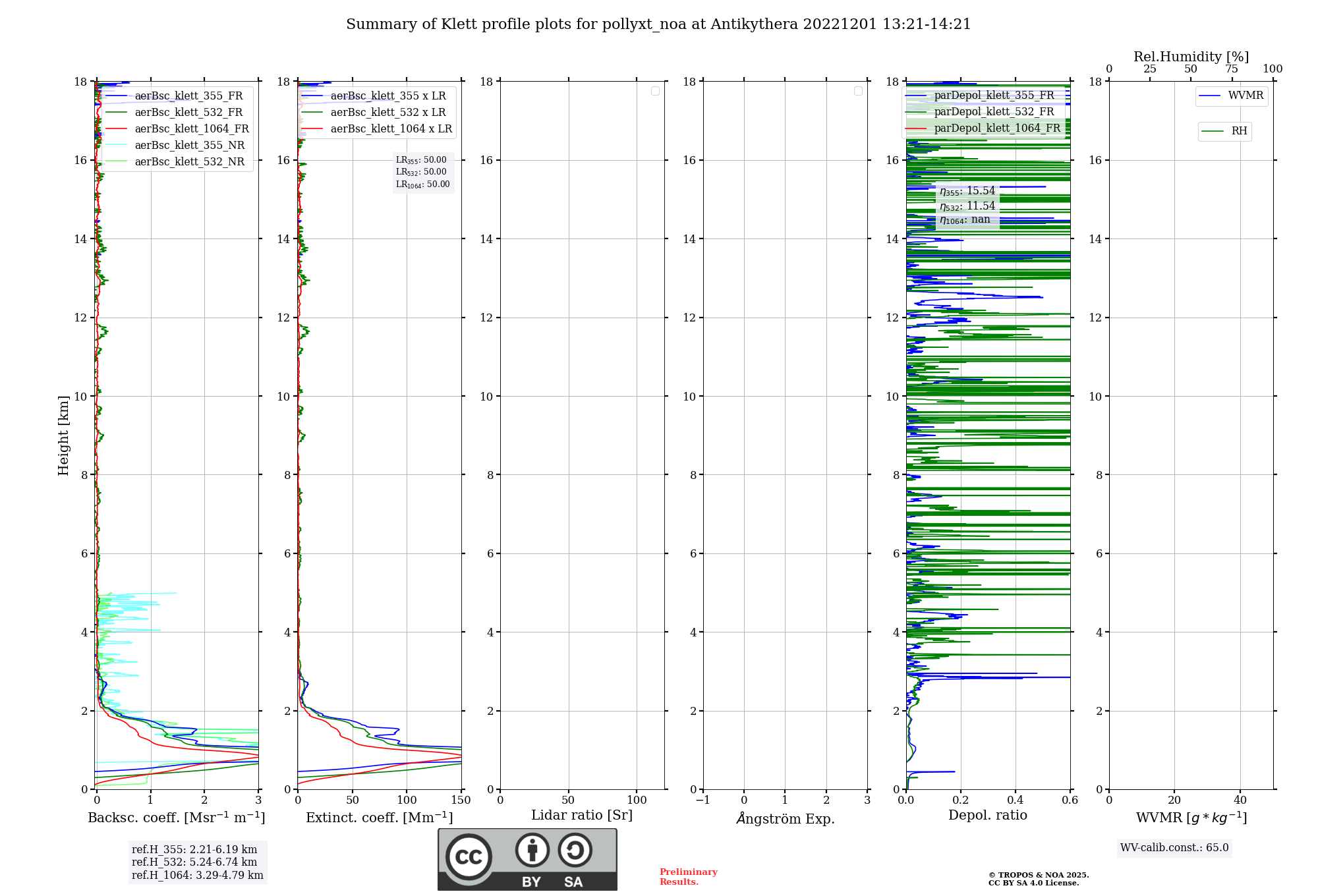This screenshot has width=1318, height=896.
Task: Select aerBsc_klett_355_NR legend entry
Action: pos(175,146)
